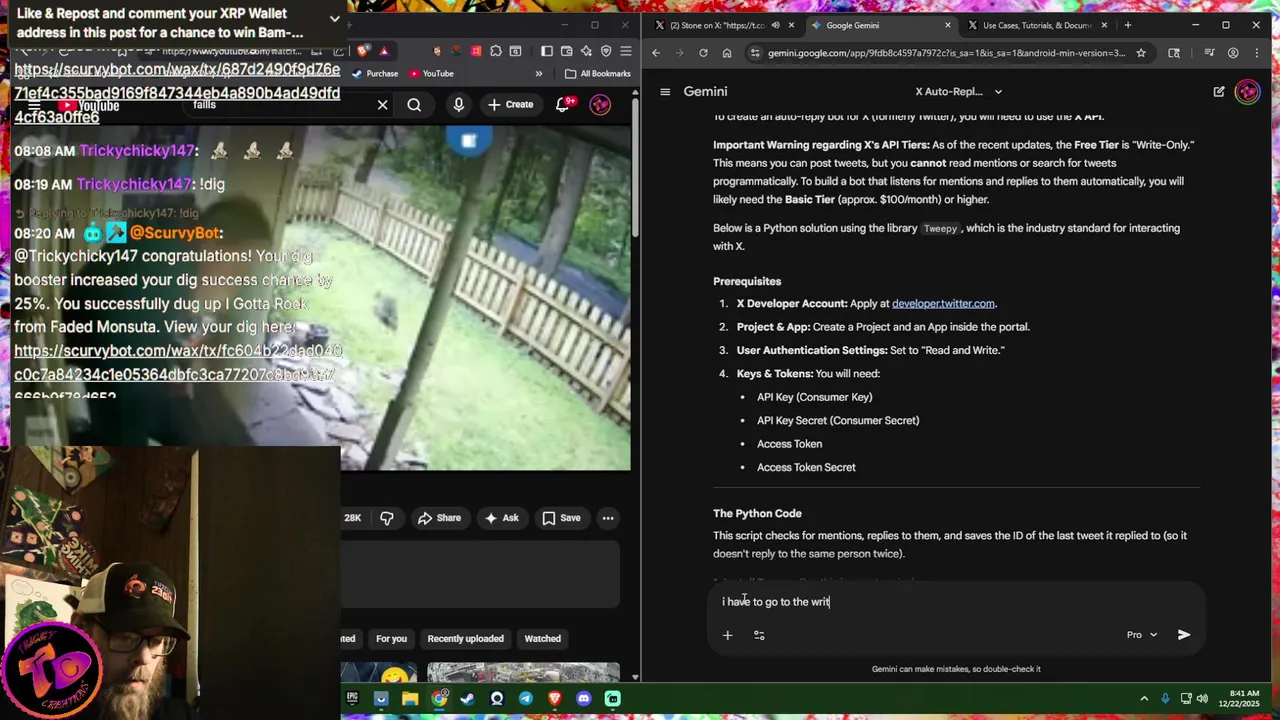Mute the Stone on X tab audio
The image size is (1280, 720).
[775, 25]
